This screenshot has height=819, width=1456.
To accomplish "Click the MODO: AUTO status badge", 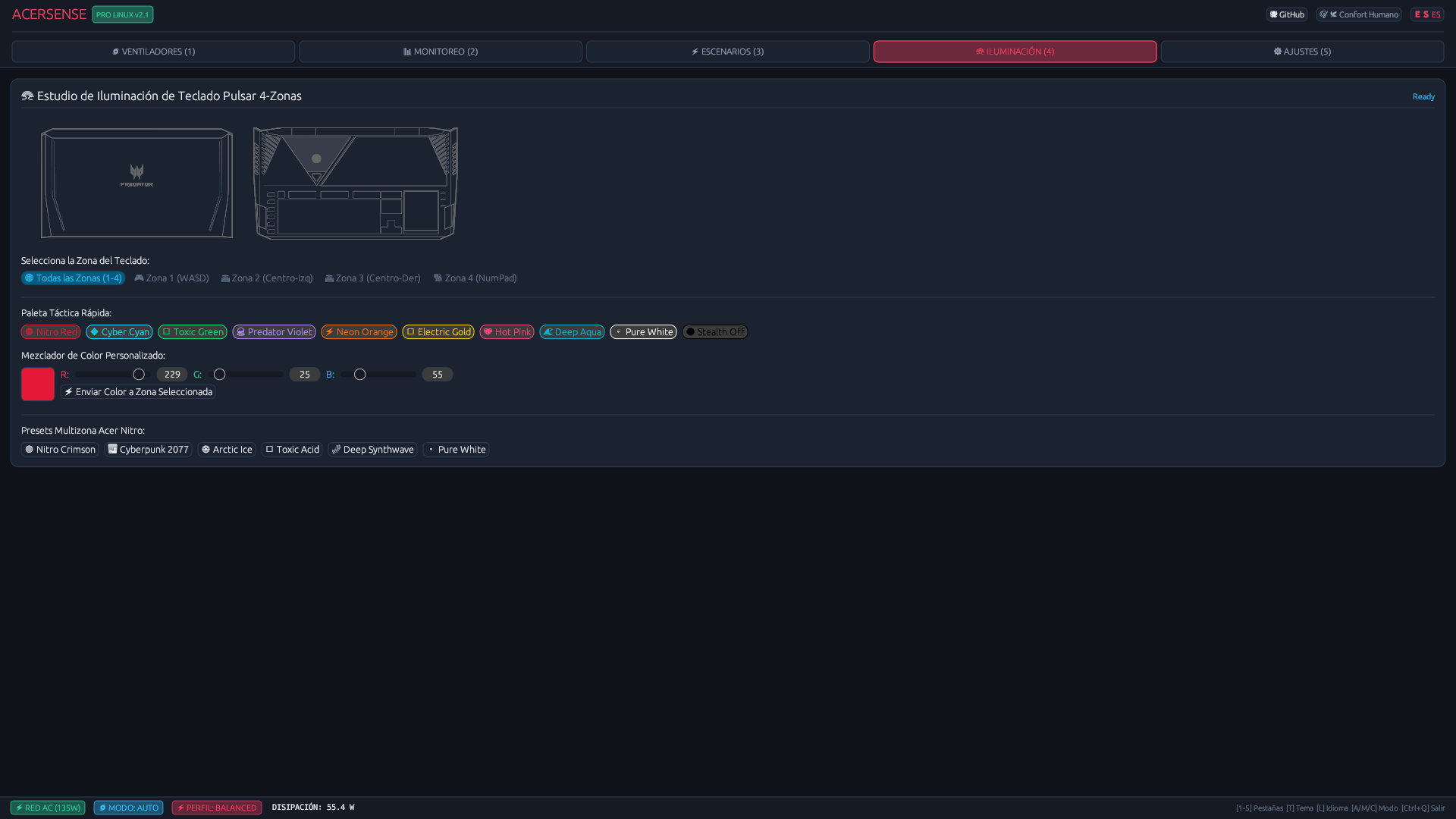I will pos(128,808).
